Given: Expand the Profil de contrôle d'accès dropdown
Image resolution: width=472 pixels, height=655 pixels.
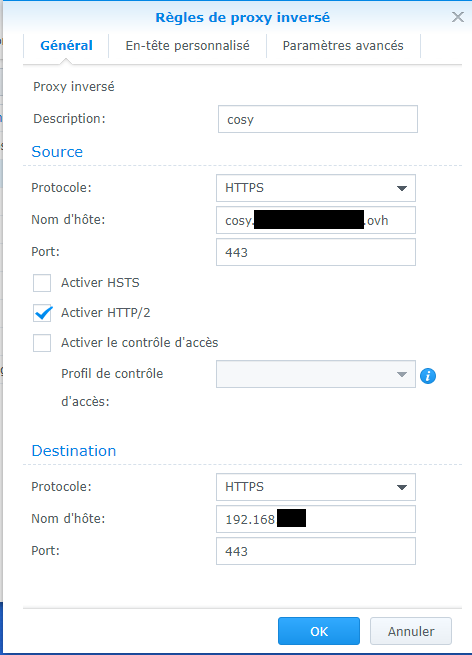Looking at the screenshot, I should pos(316,374).
